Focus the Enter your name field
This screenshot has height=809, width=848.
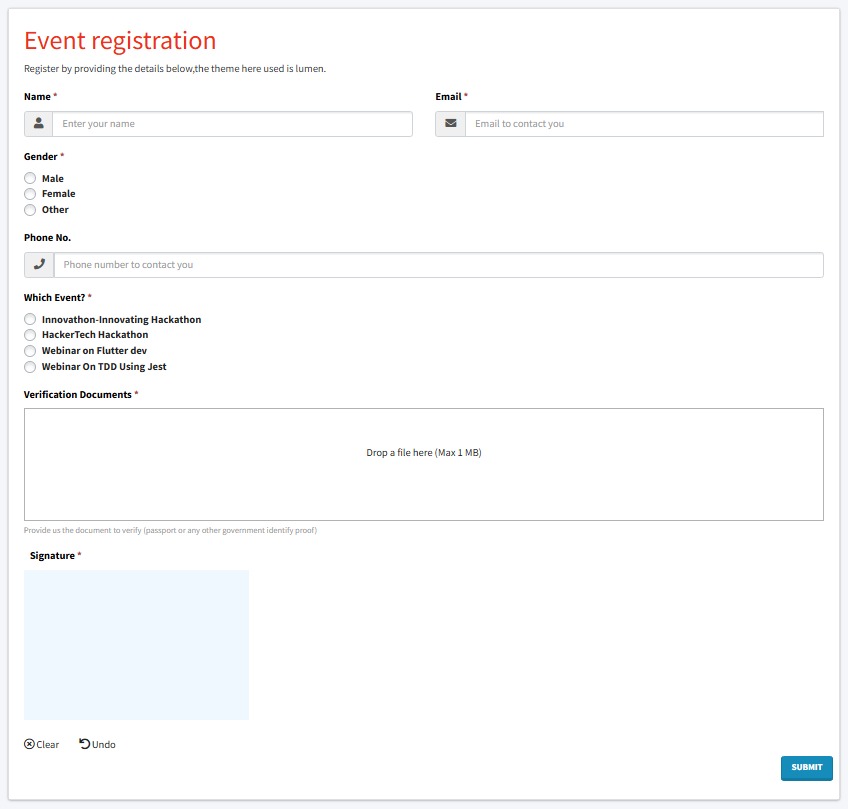pyautogui.click(x=232, y=124)
